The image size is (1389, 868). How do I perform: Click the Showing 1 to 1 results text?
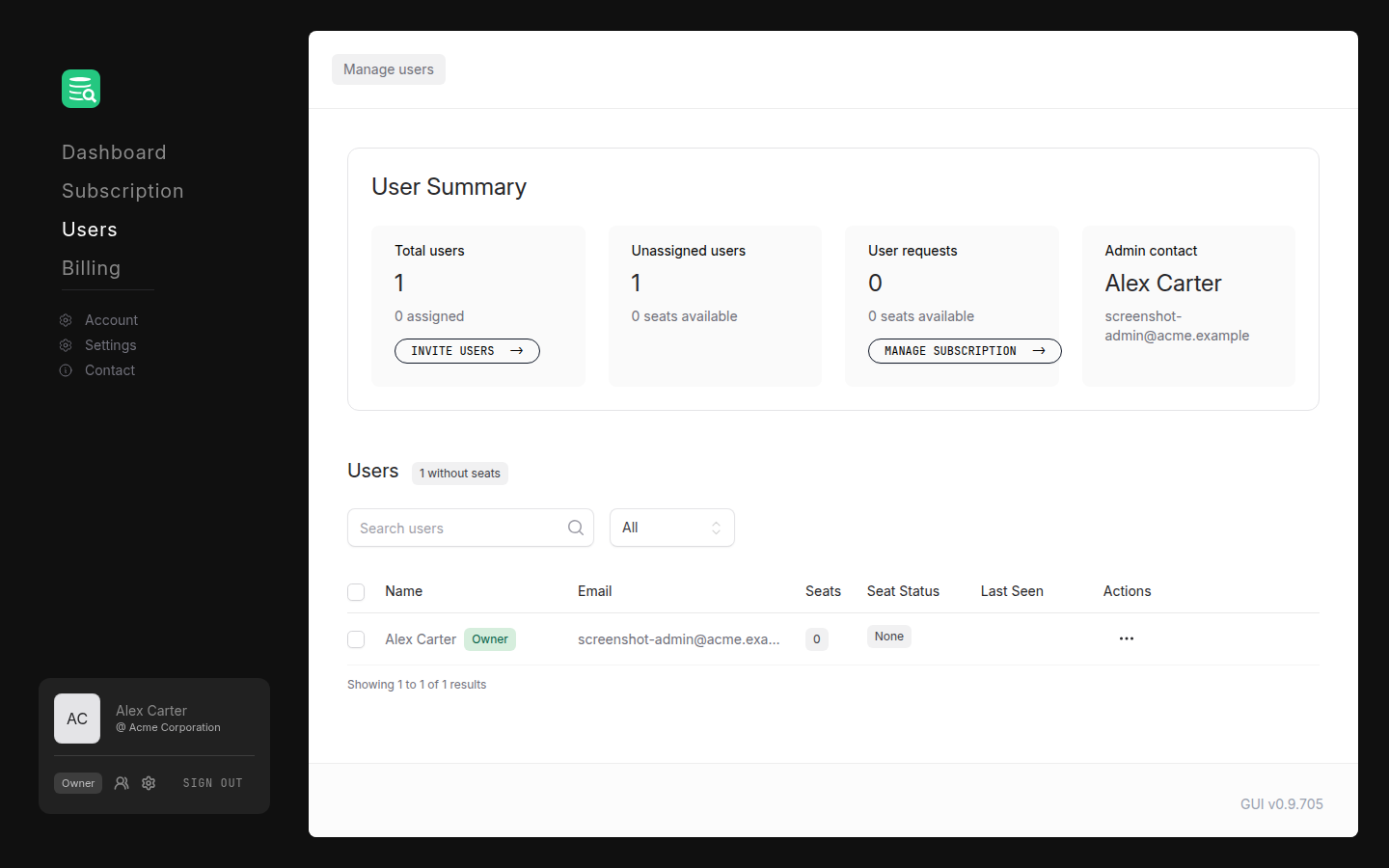(x=417, y=685)
